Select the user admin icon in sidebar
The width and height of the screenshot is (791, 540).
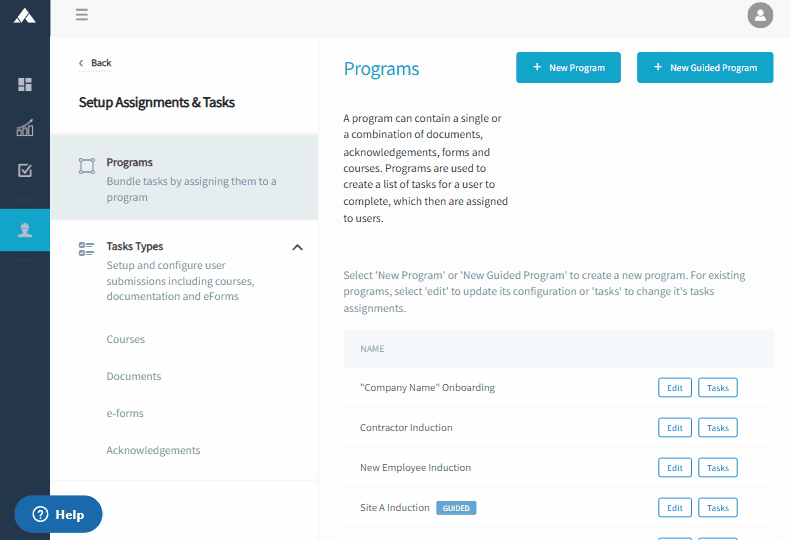tap(25, 230)
